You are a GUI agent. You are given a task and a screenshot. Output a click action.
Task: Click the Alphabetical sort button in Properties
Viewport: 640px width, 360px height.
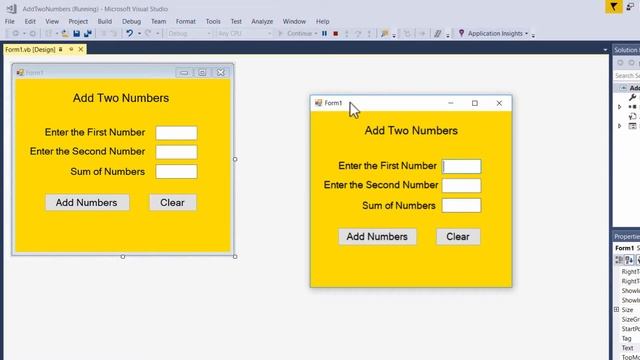click(629, 260)
